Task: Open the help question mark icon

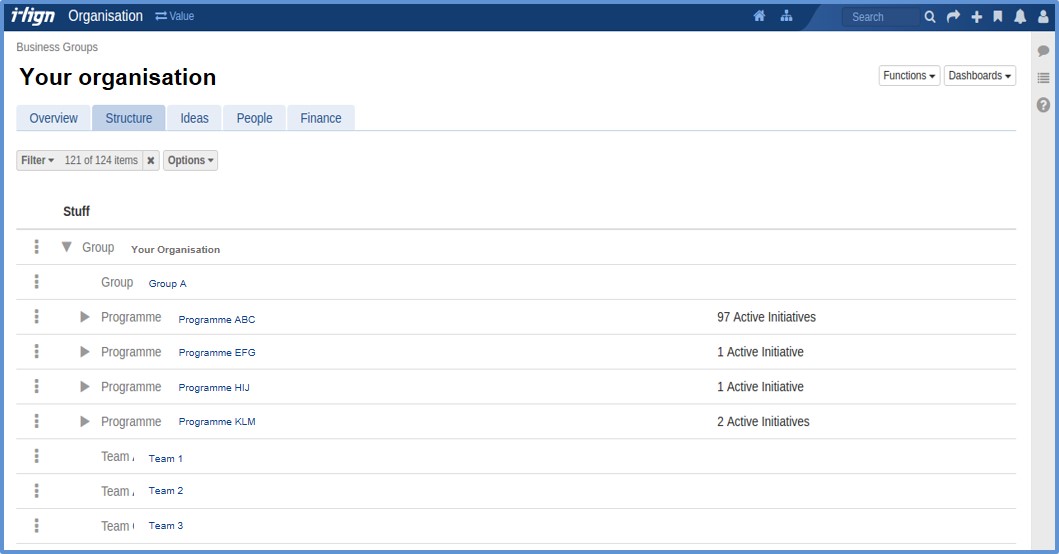Action: click(x=1043, y=105)
